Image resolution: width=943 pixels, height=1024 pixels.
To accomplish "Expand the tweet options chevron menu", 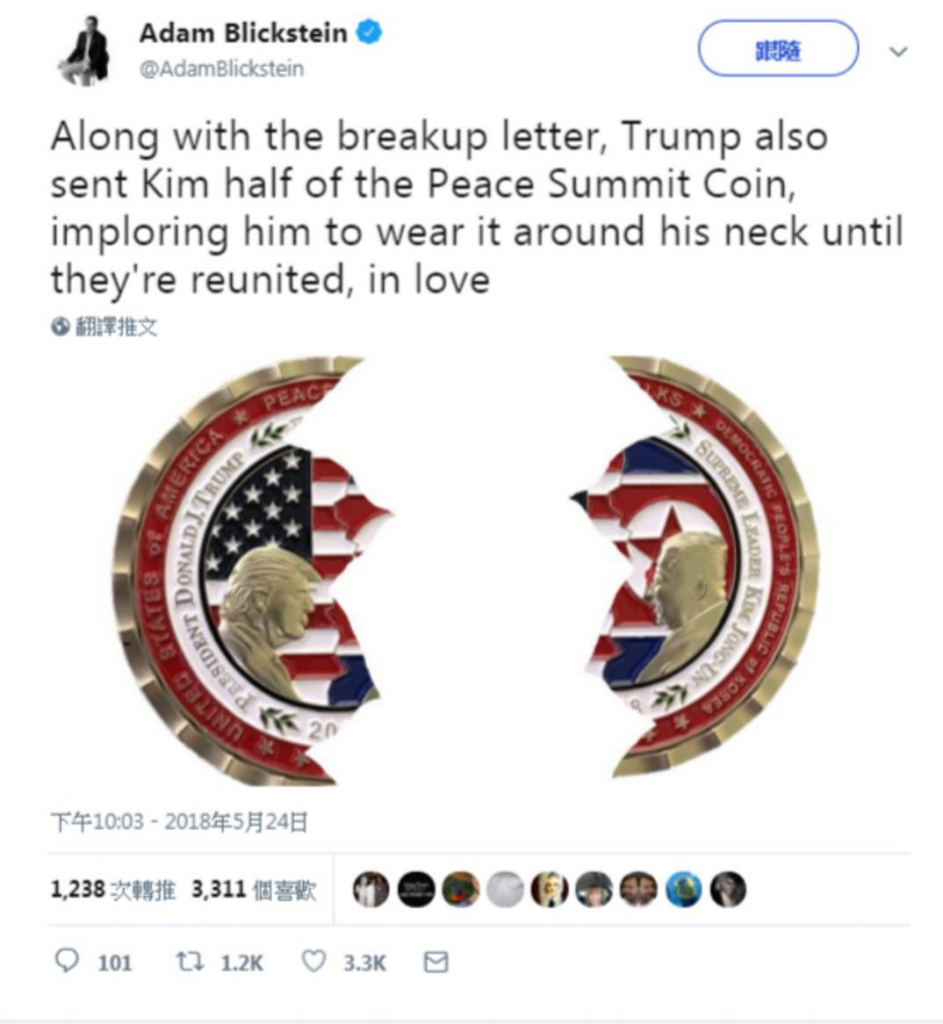I will tap(899, 51).
